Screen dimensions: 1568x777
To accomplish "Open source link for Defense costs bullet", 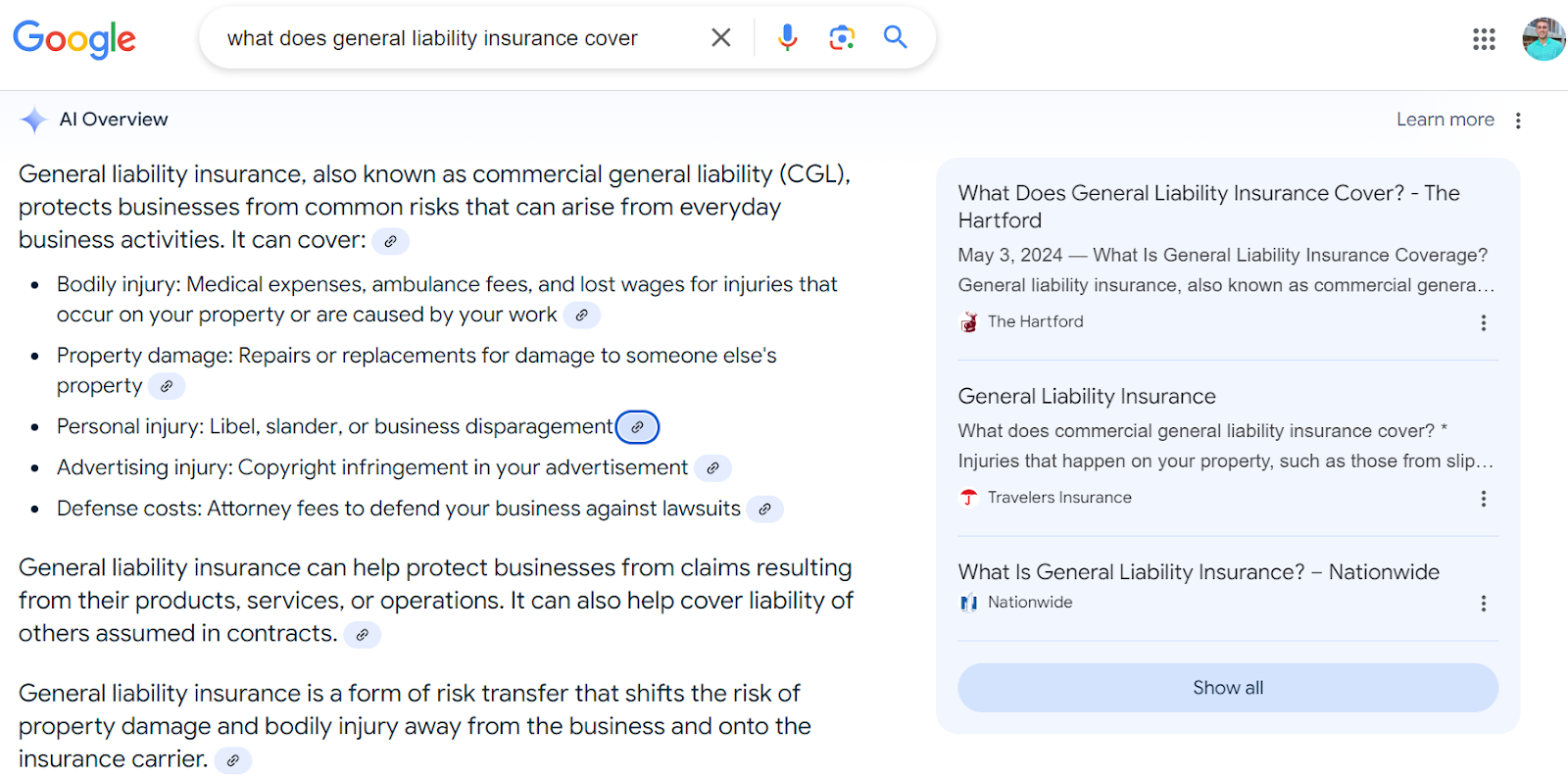I will click(x=764, y=510).
